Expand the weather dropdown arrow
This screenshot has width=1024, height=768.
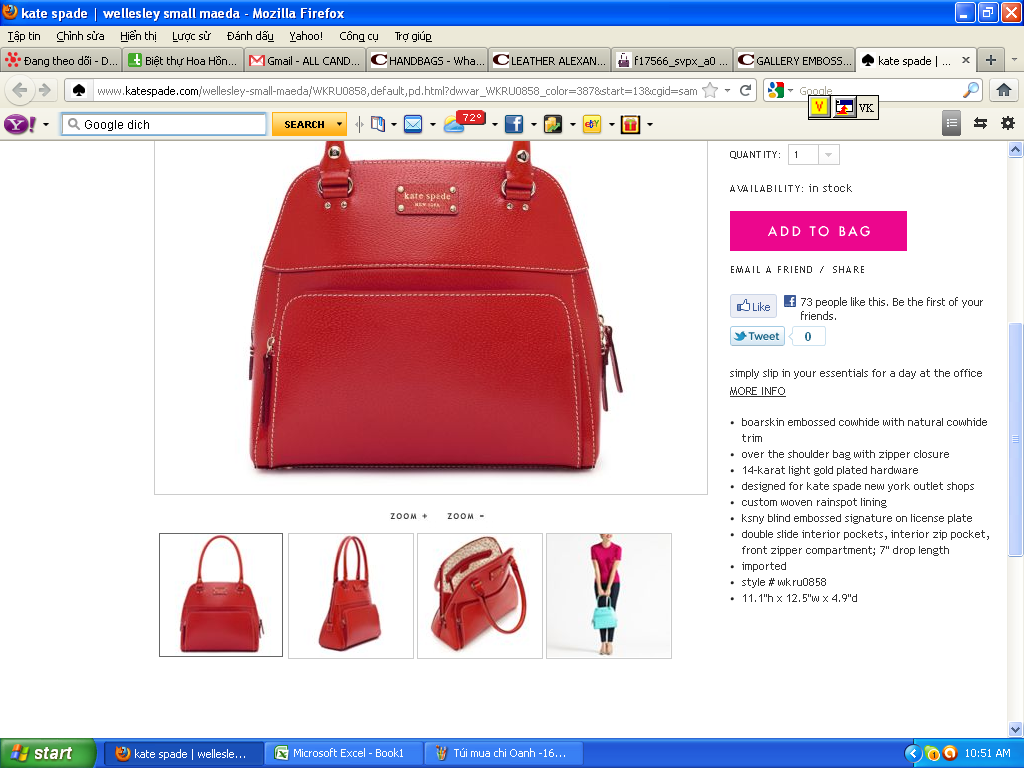pyautogui.click(x=494, y=124)
